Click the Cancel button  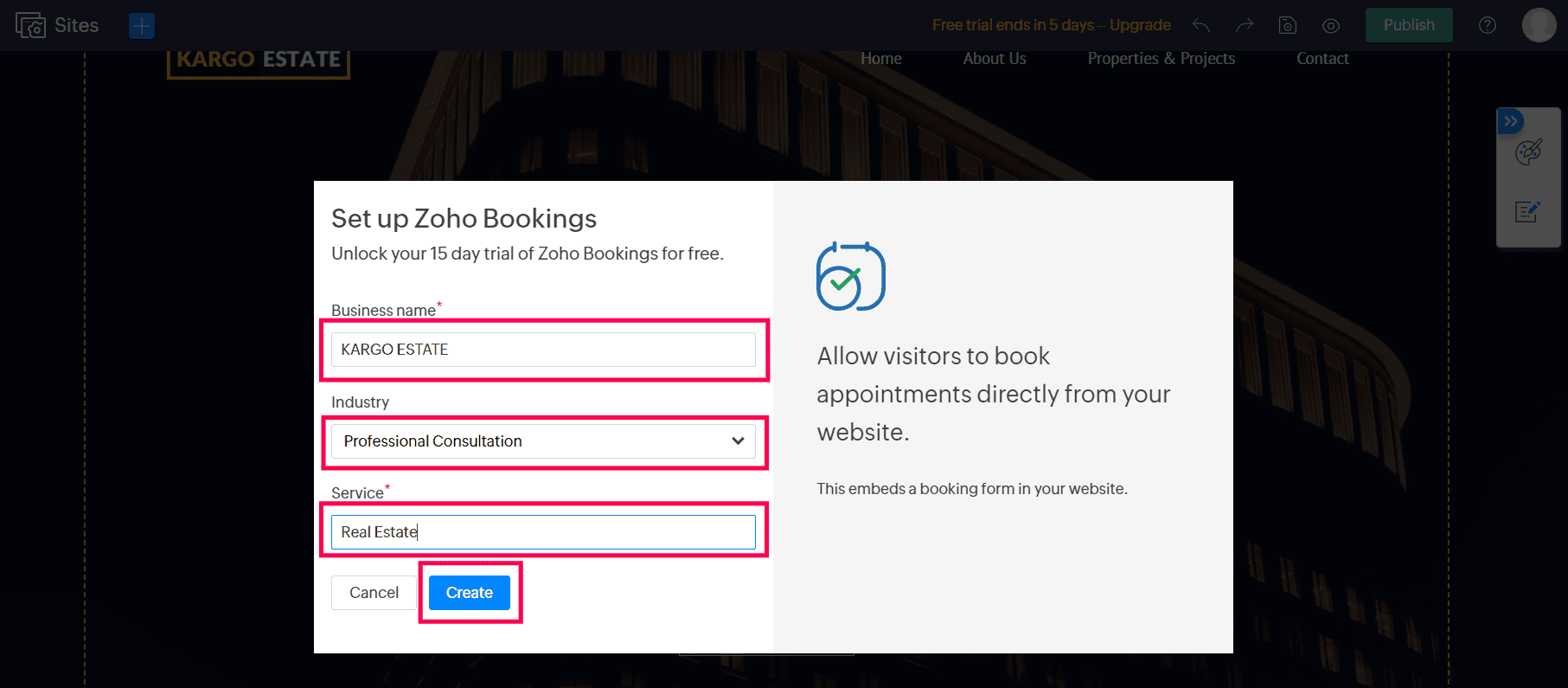374,593
